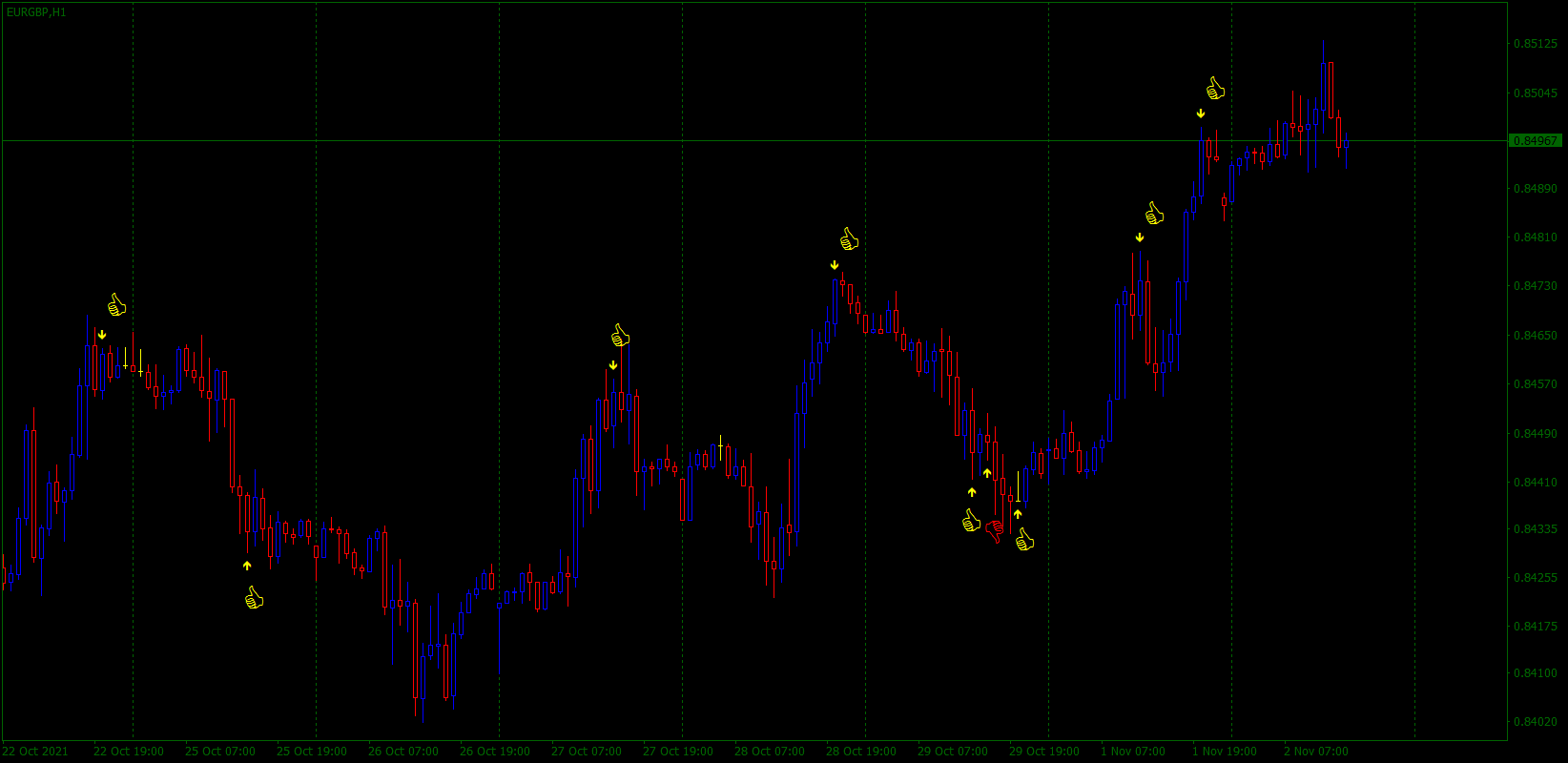Screen dimensions: 1568x763
Task: Click the thumbs-up icon right of the red thumbs-down
Action: (1024, 541)
